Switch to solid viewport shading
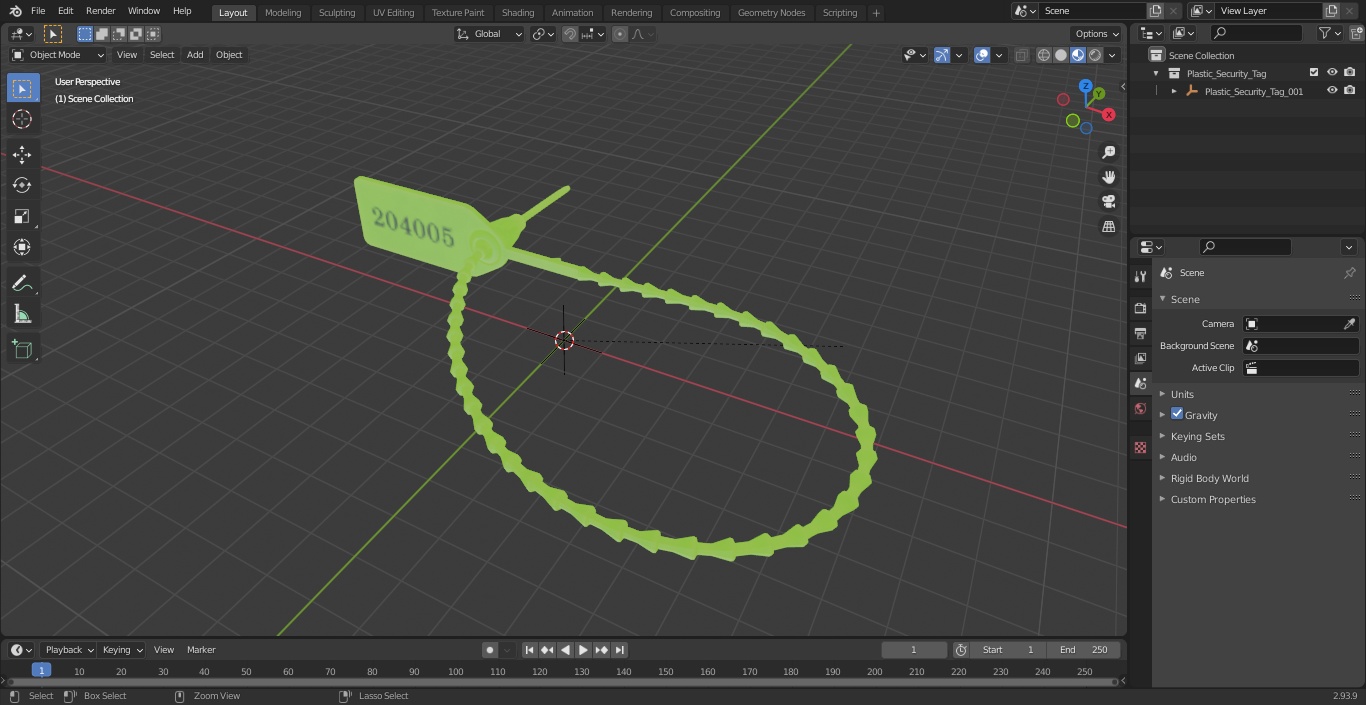Image resolution: width=1366 pixels, height=705 pixels. point(1061,55)
